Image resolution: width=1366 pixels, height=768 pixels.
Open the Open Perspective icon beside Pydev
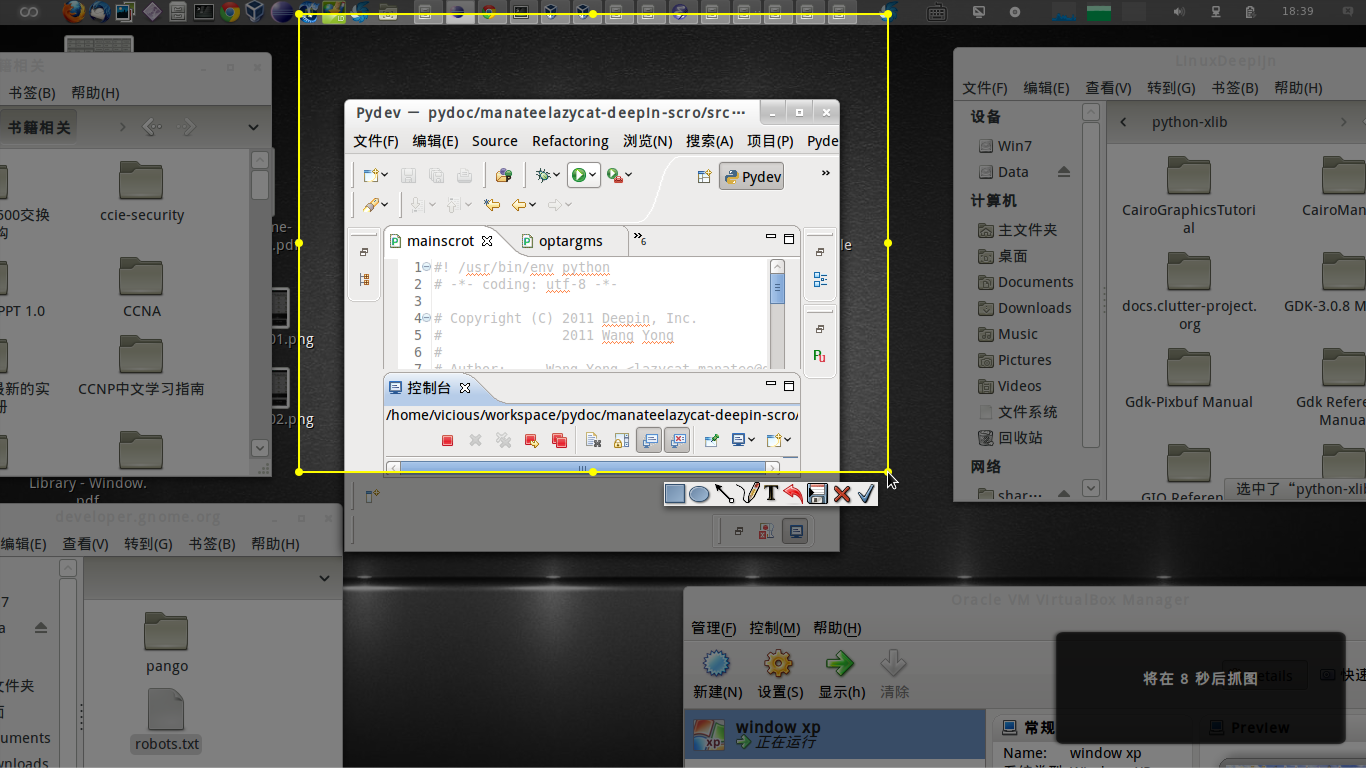pyautogui.click(x=704, y=176)
